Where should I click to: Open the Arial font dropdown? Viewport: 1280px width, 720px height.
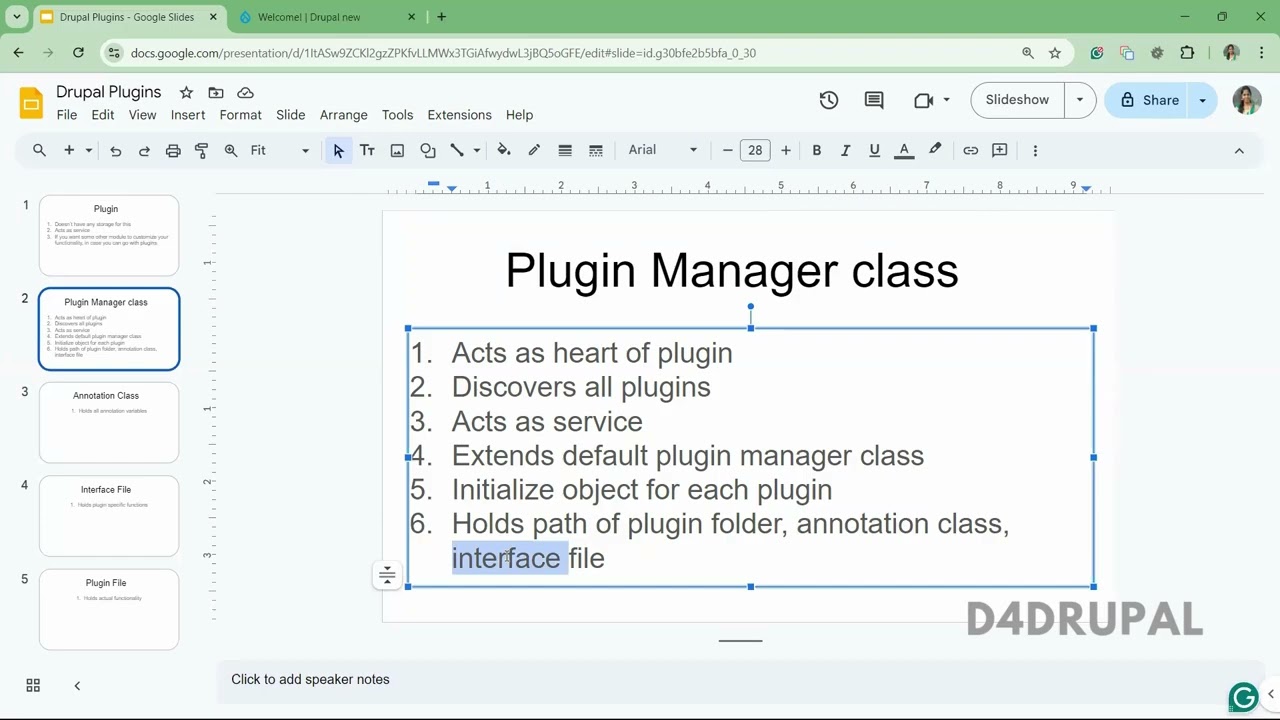coord(662,150)
